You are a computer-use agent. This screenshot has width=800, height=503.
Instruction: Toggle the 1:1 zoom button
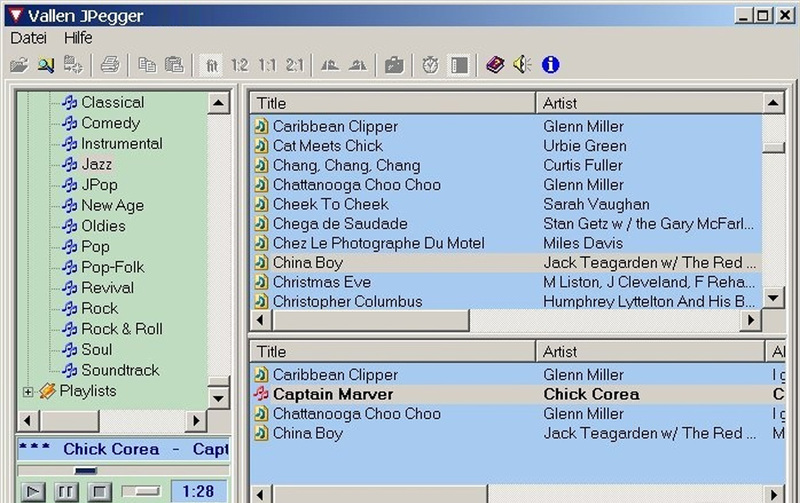pyautogui.click(x=267, y=65)
